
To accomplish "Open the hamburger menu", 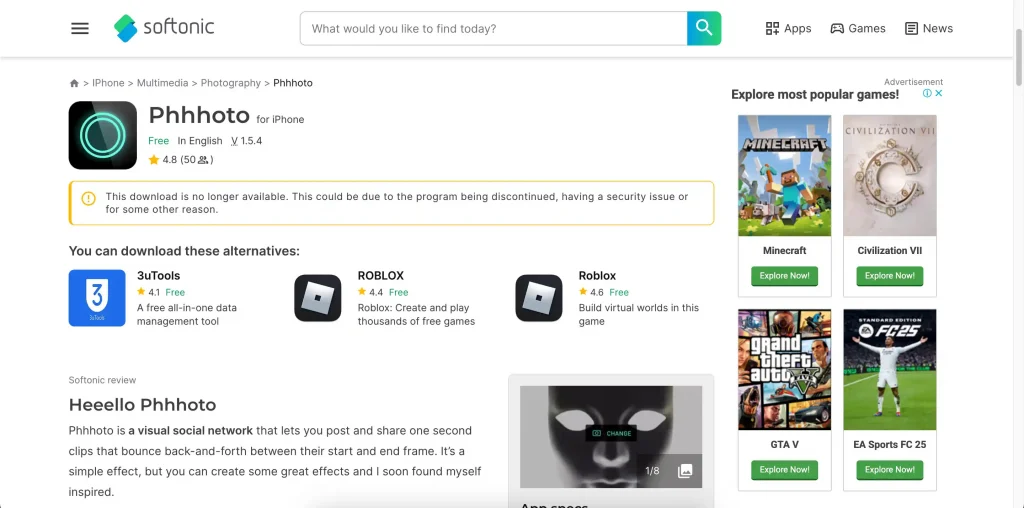I will tap(80, 29).
